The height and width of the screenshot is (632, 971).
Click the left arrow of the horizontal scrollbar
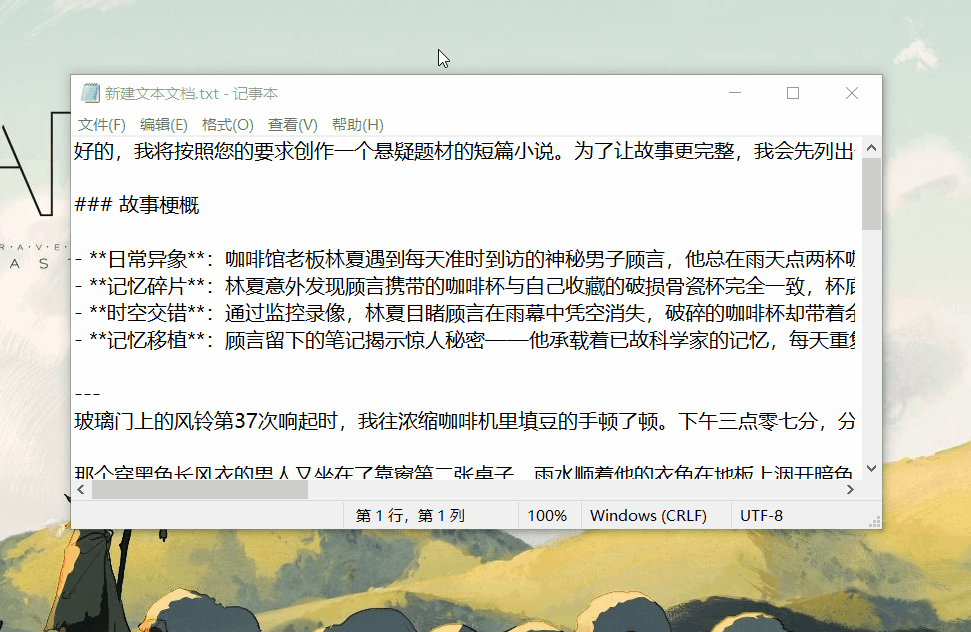click(80, 490)
